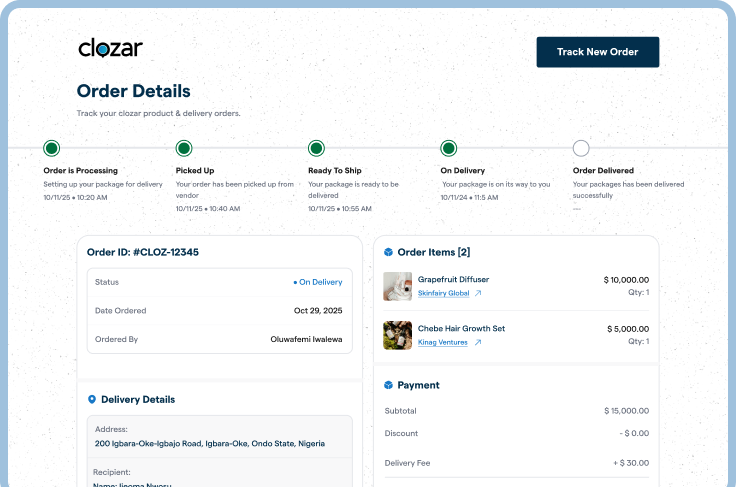This screenshot has height=487, width=736.
Task: Click the Delivery Details location pin icon
Action: point(92,399)
